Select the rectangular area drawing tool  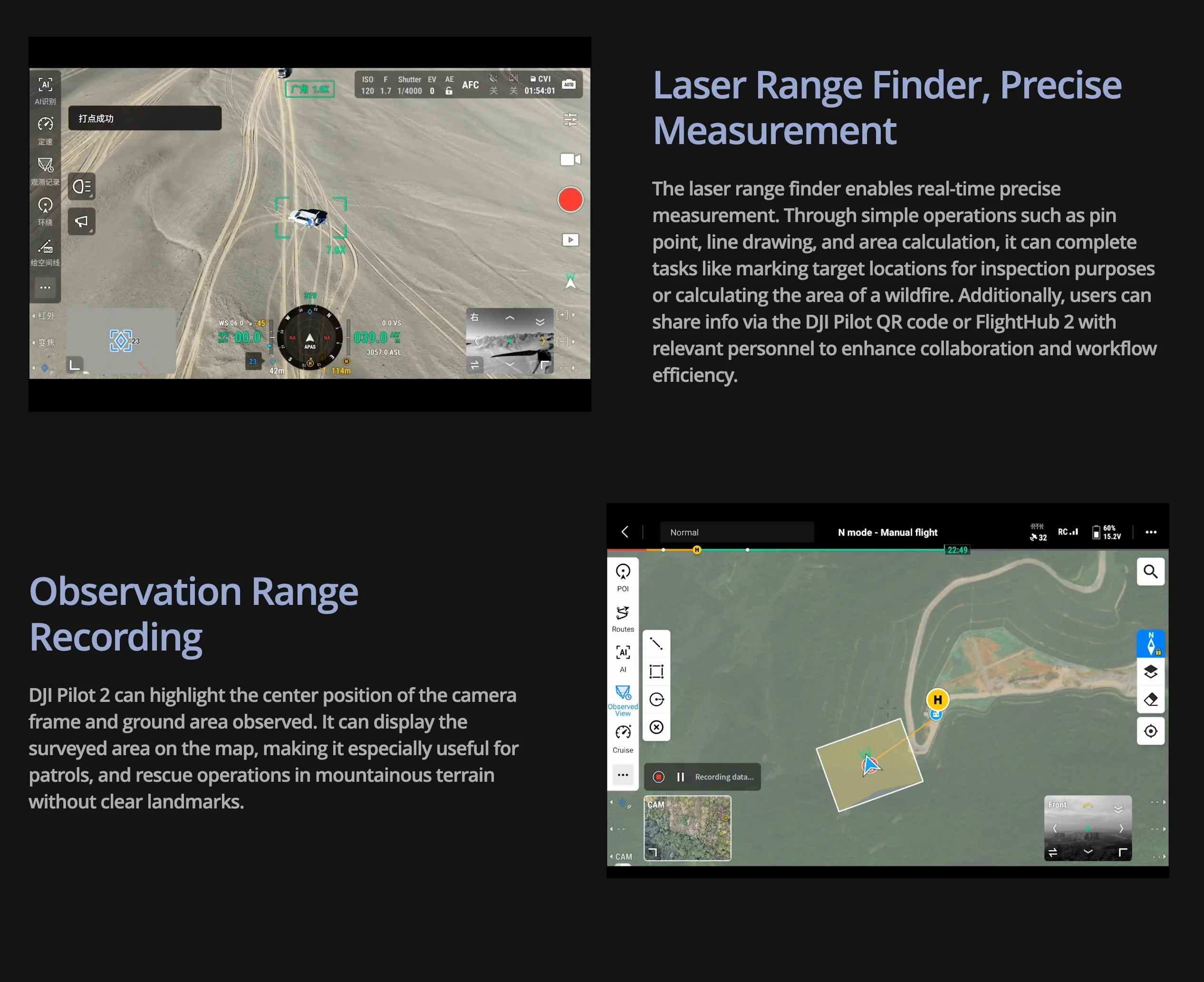click(656, 671)
